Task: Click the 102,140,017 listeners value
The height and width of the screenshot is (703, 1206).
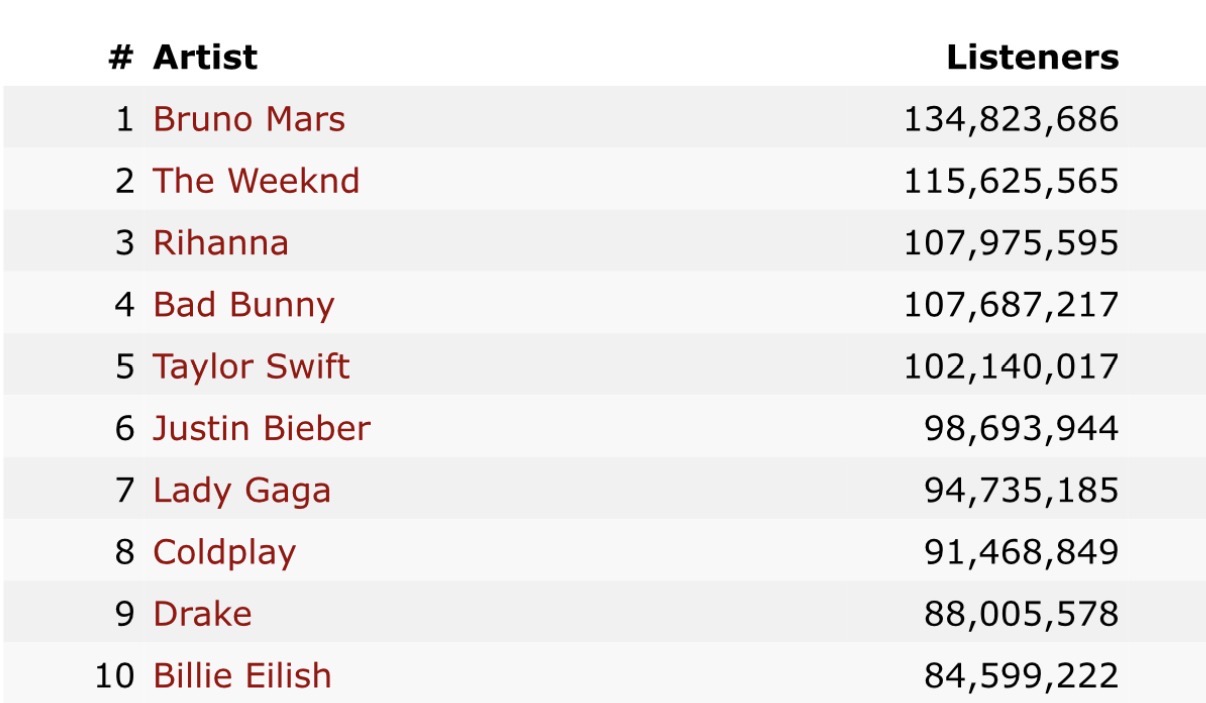Action: tap(1011, 367)
